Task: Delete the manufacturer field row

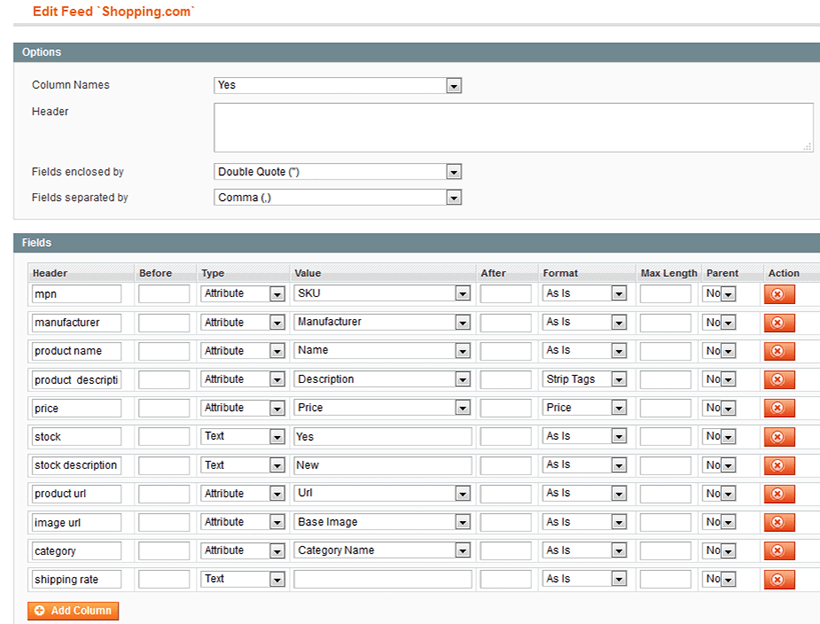Action: (x=779, y=323)
